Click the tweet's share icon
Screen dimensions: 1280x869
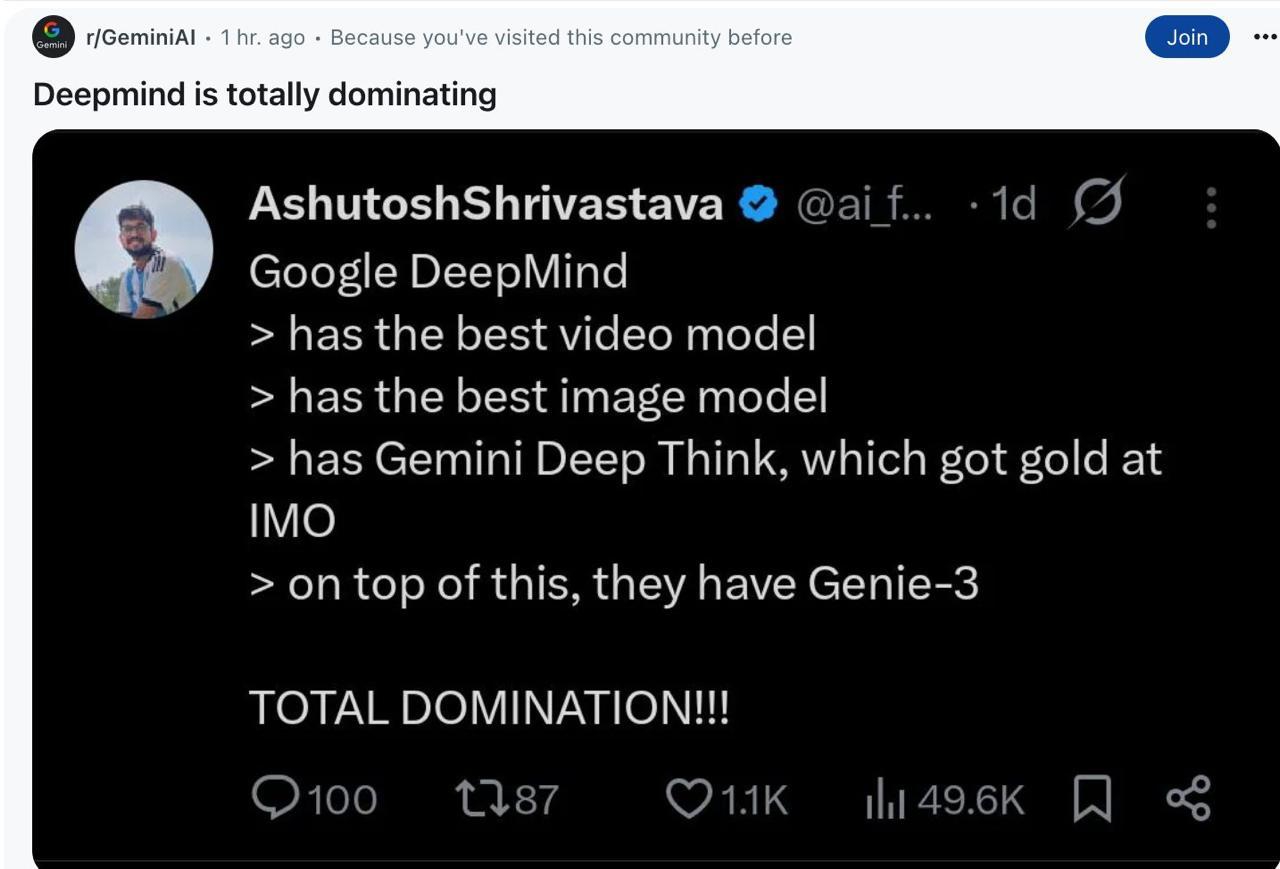pyautogui.click(x=1188, y=799)
